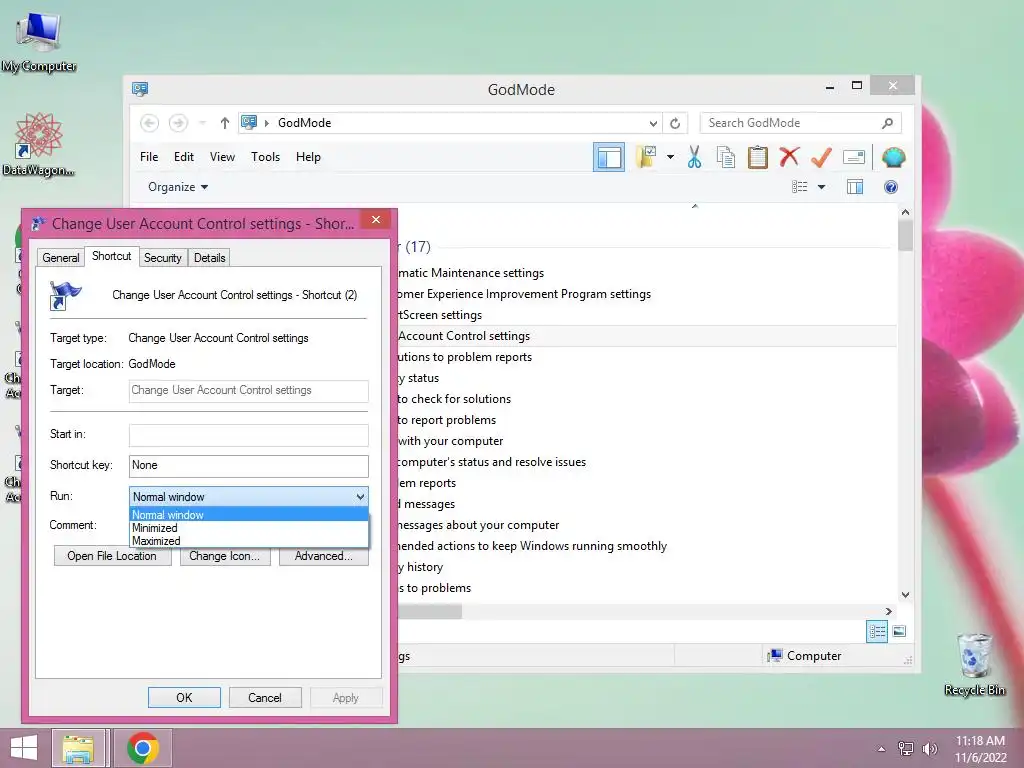Image resolution: width=1024 pixels, height=768 pixels.
Task: Open My Computer desktop icon
Action: point(39,40)
